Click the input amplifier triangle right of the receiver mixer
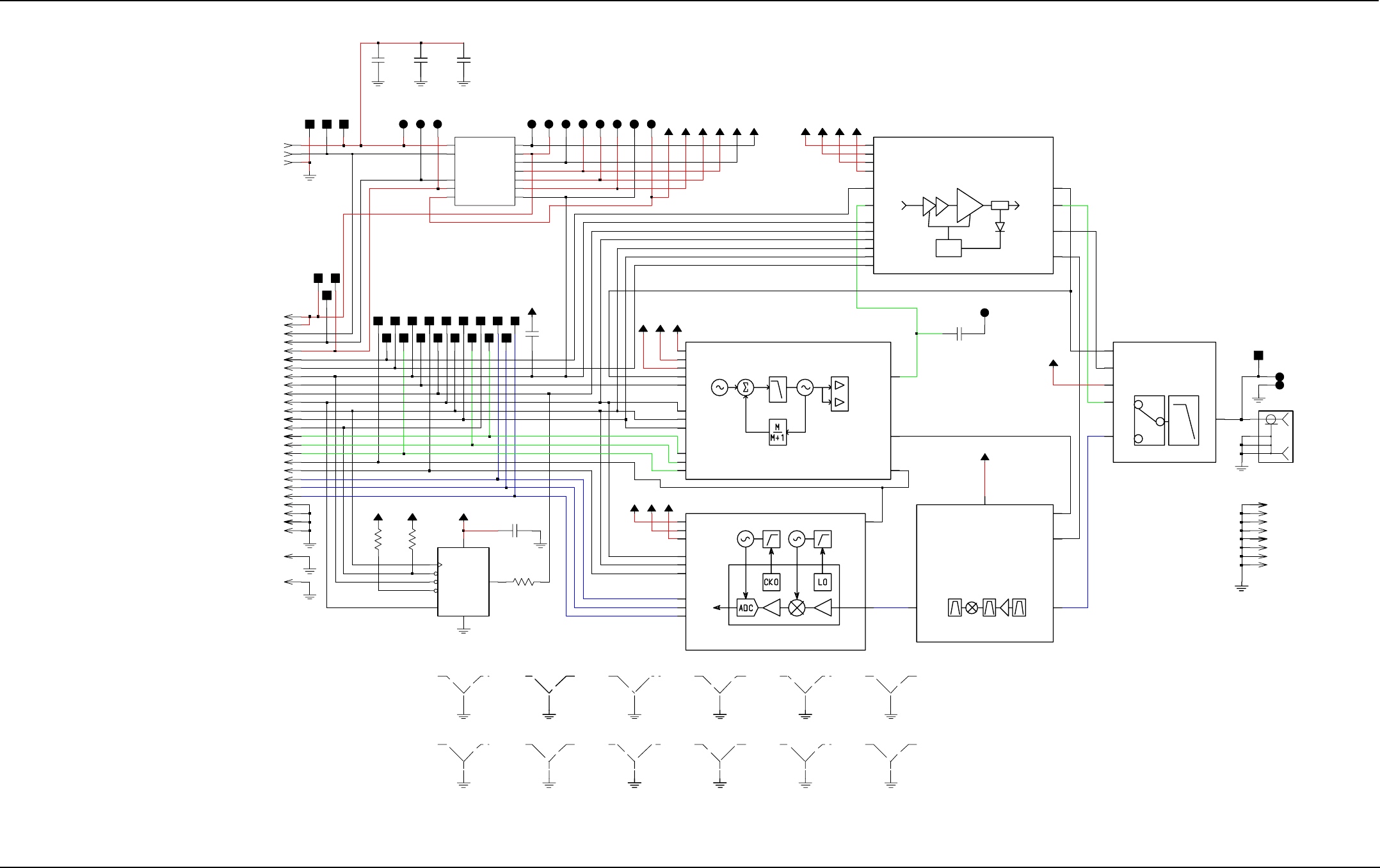The image size is (1380, 868). tap(823, 607)
